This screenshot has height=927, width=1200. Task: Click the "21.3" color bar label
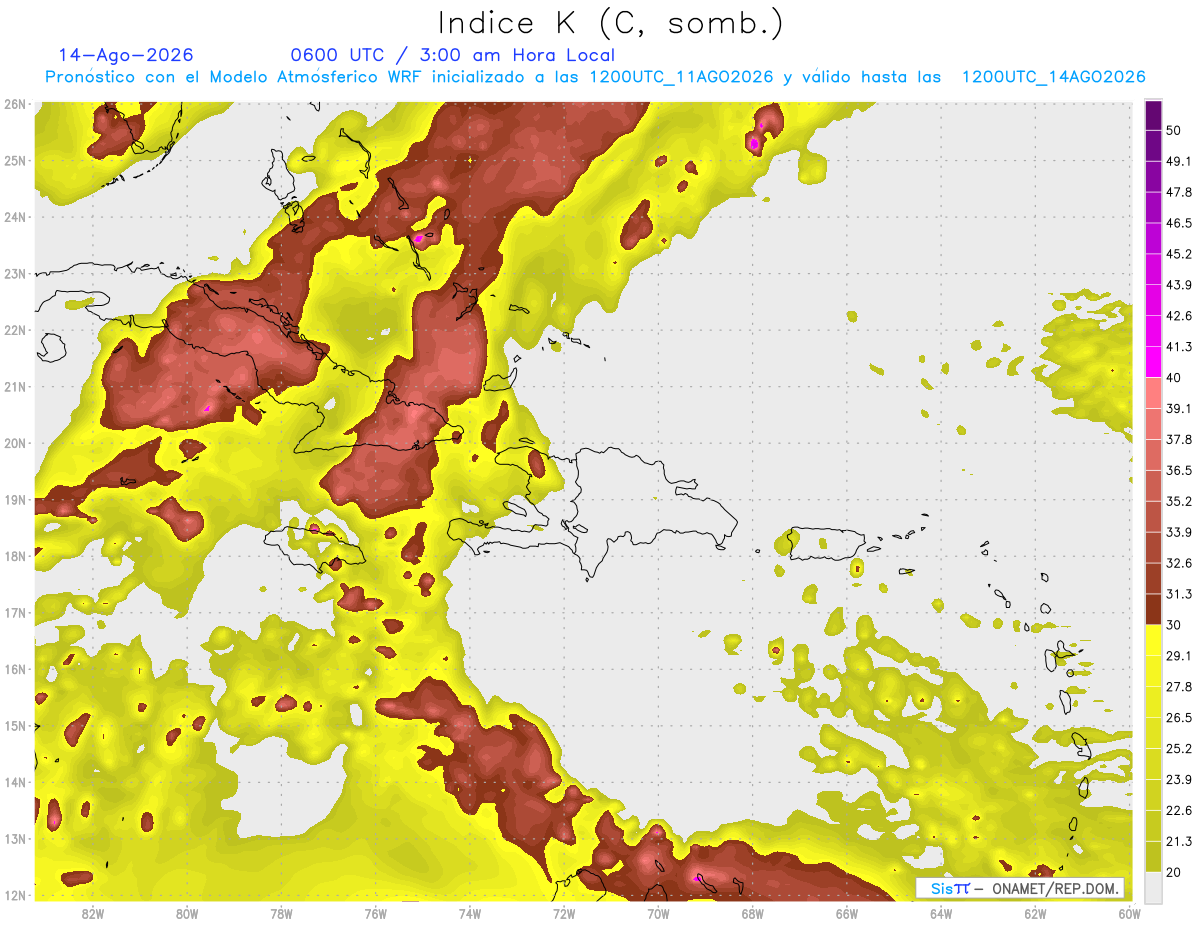[x=1178, y=842]
